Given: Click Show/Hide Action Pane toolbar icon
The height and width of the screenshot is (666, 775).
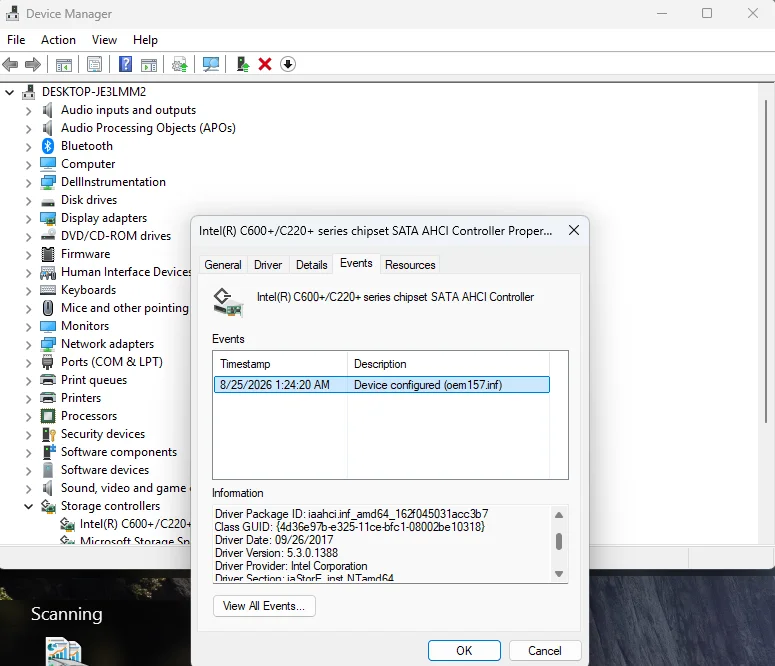Looking at the screenshot, I should point(149,64).
